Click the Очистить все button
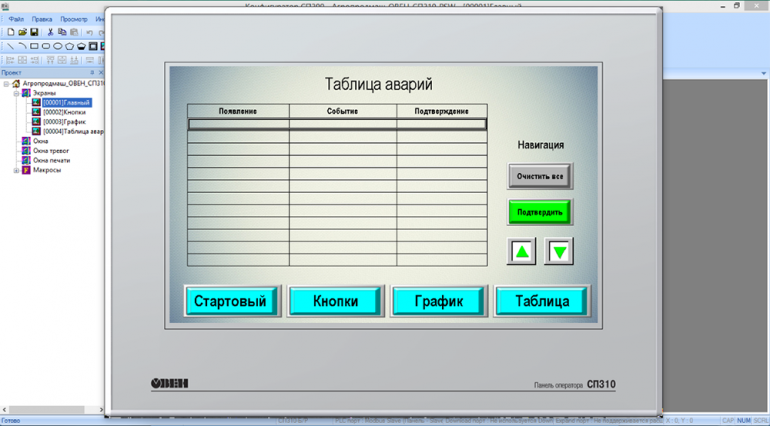Image resolution: width=770 pixels, height=426 pixels. coord(540,177)
